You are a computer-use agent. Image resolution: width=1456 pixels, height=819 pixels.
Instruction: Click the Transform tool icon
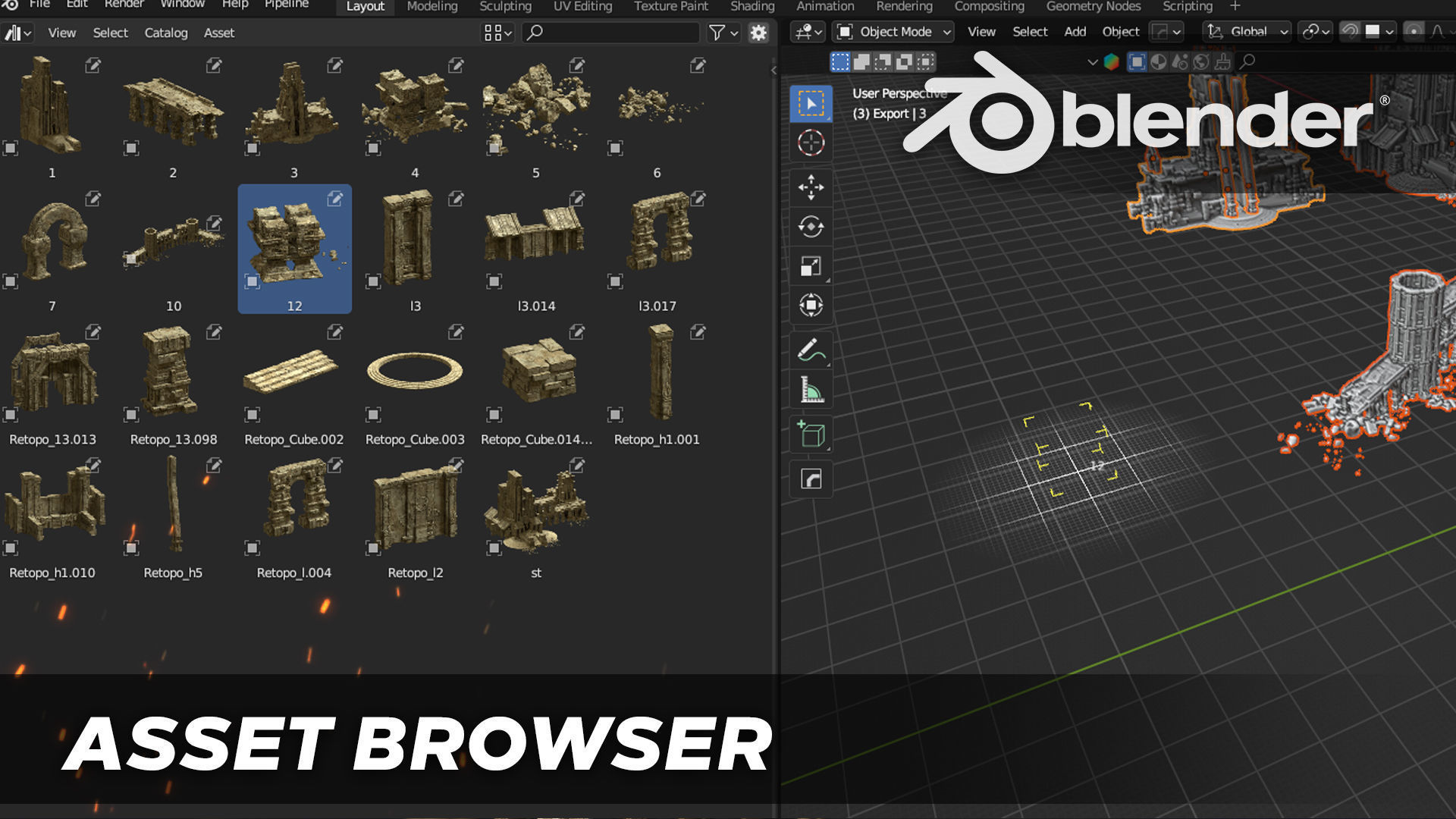click(811, 306)
